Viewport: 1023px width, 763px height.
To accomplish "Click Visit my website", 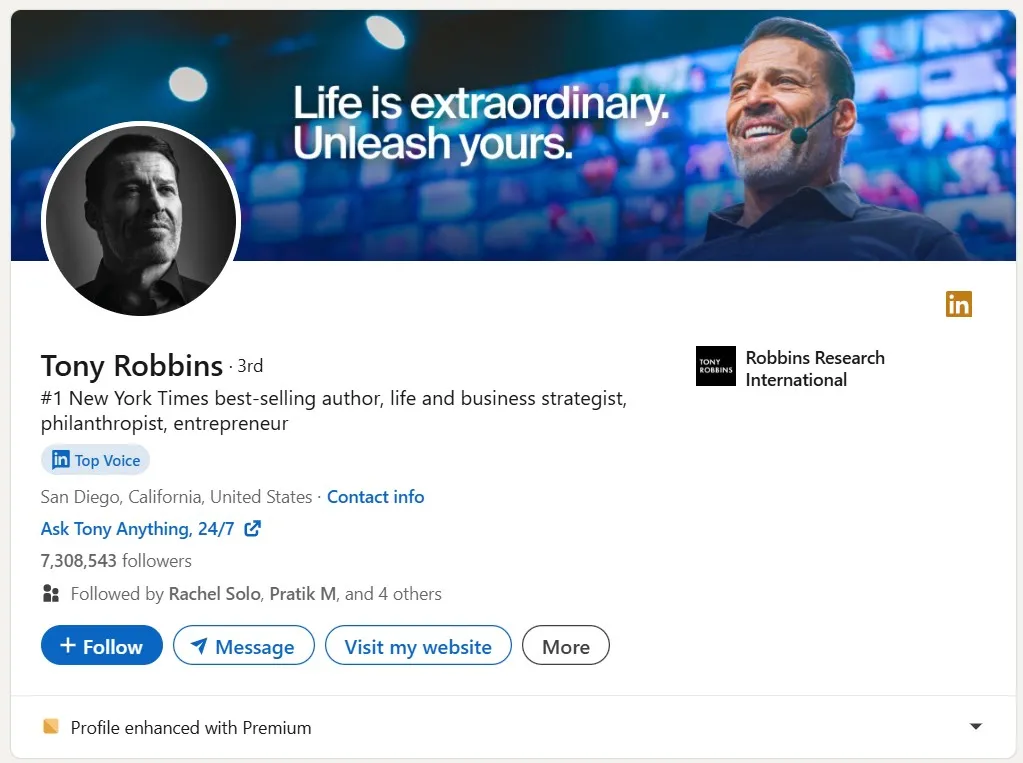I will coord(418,645).
